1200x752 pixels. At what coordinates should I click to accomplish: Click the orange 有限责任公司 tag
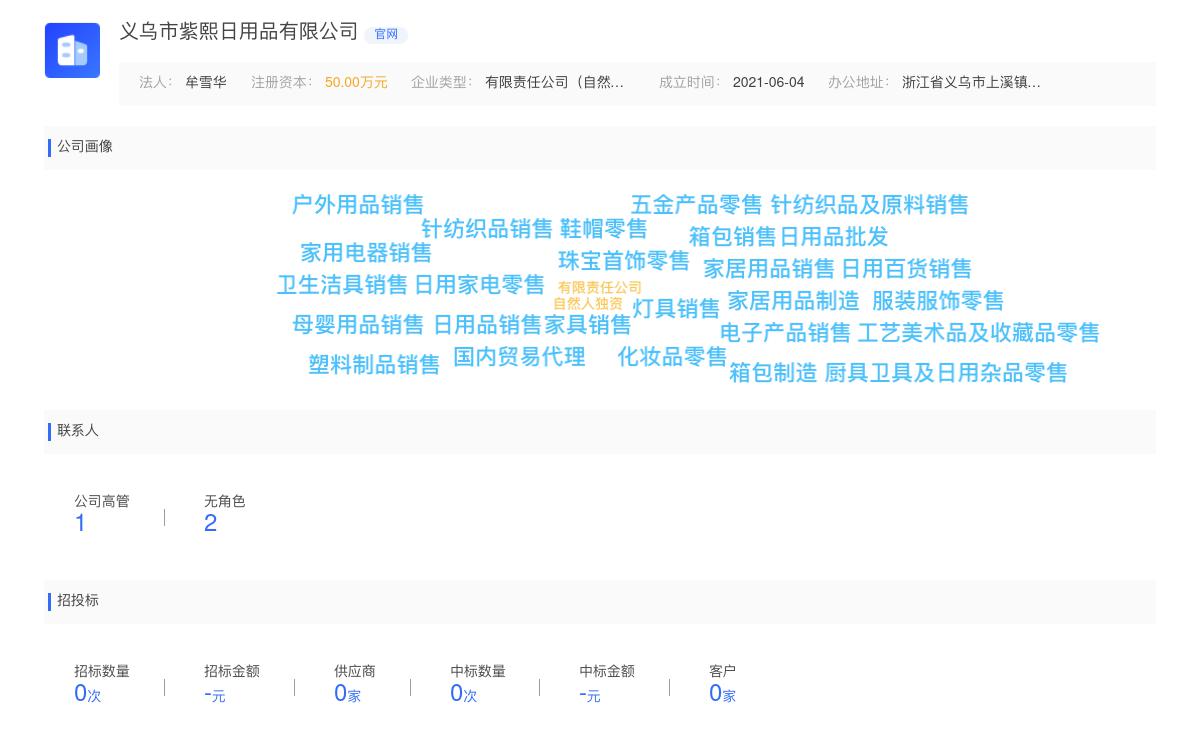point(600,288)
